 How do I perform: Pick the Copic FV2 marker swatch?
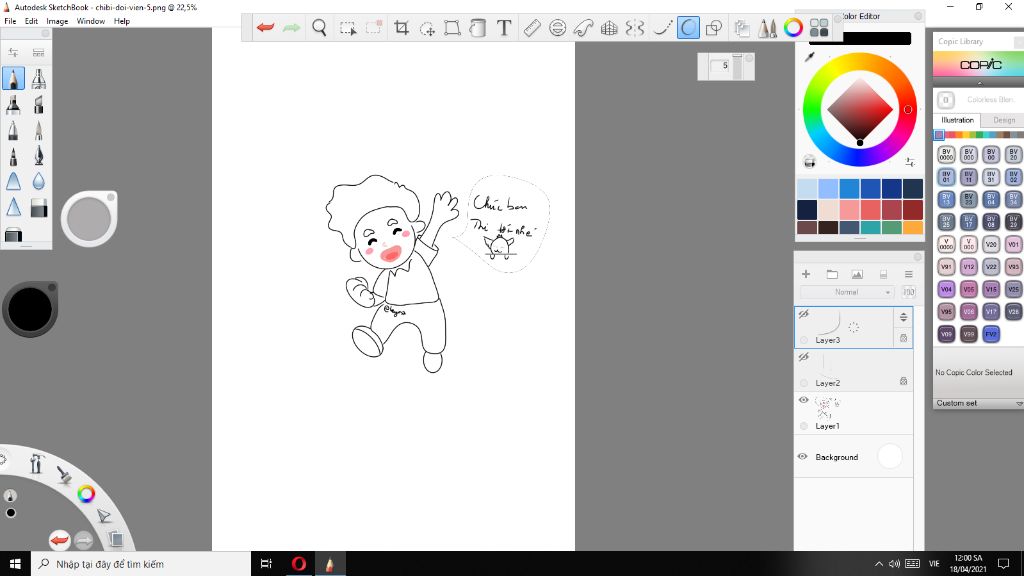point(991,334)
